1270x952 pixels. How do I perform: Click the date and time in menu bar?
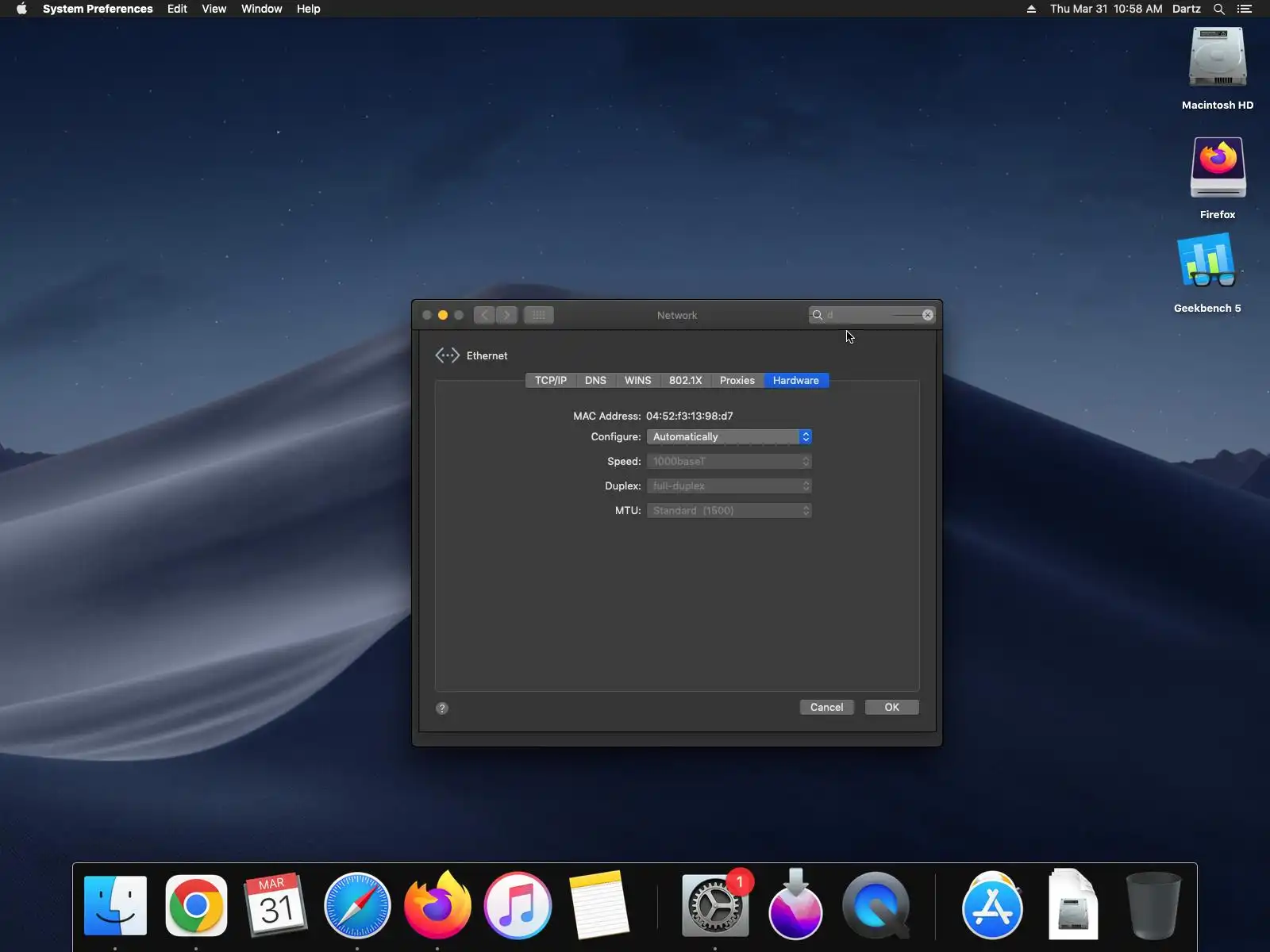click(x=1106, y=9)
